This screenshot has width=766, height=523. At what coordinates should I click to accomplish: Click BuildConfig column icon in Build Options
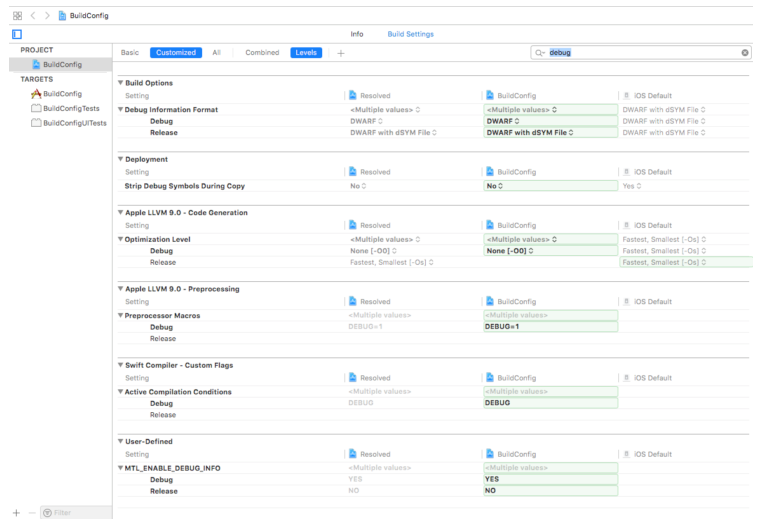[x=490, y=95]
